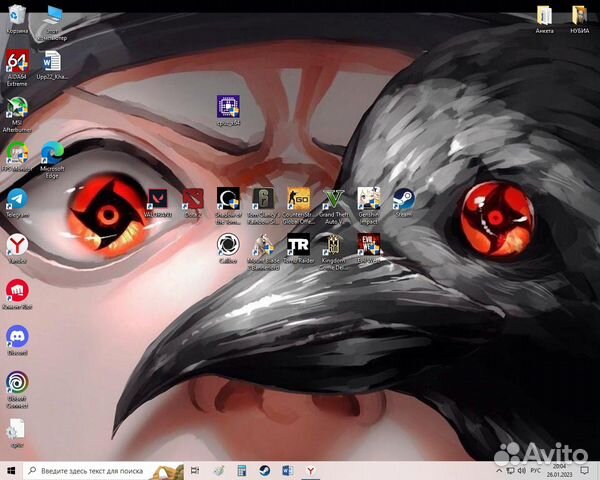Open the Recycle Bin (Корзина)
The height and width of the screenshot is (480, 600).
[x=17, y=15]
